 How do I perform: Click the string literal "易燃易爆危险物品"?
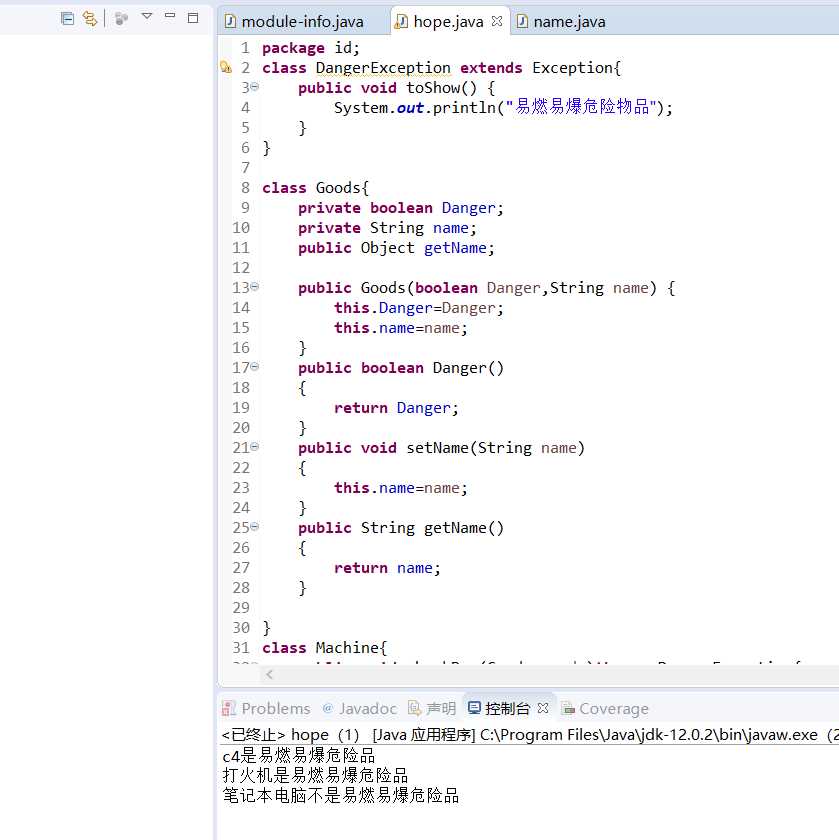tap(581, 108)
